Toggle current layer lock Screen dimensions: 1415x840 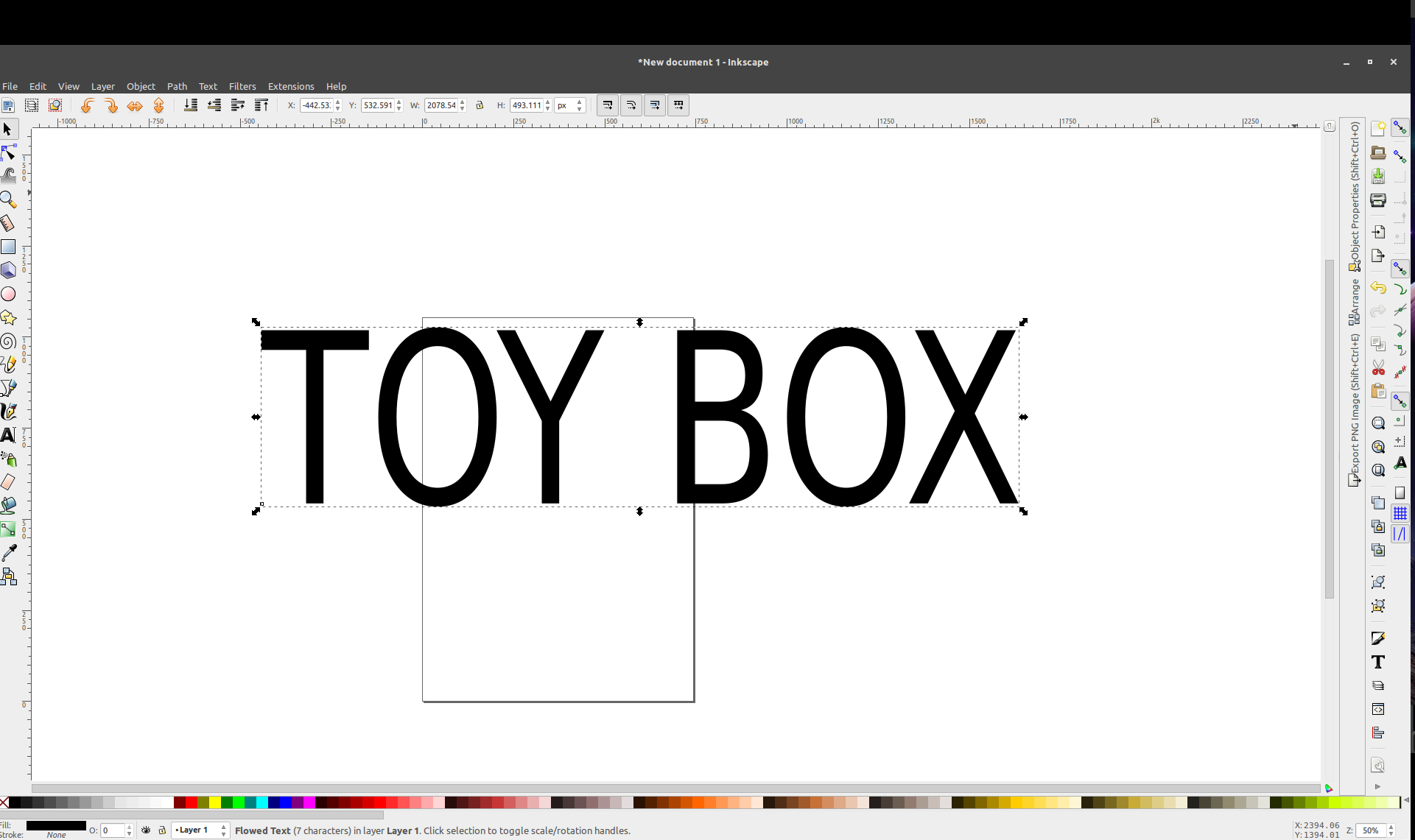pos(162,830)
